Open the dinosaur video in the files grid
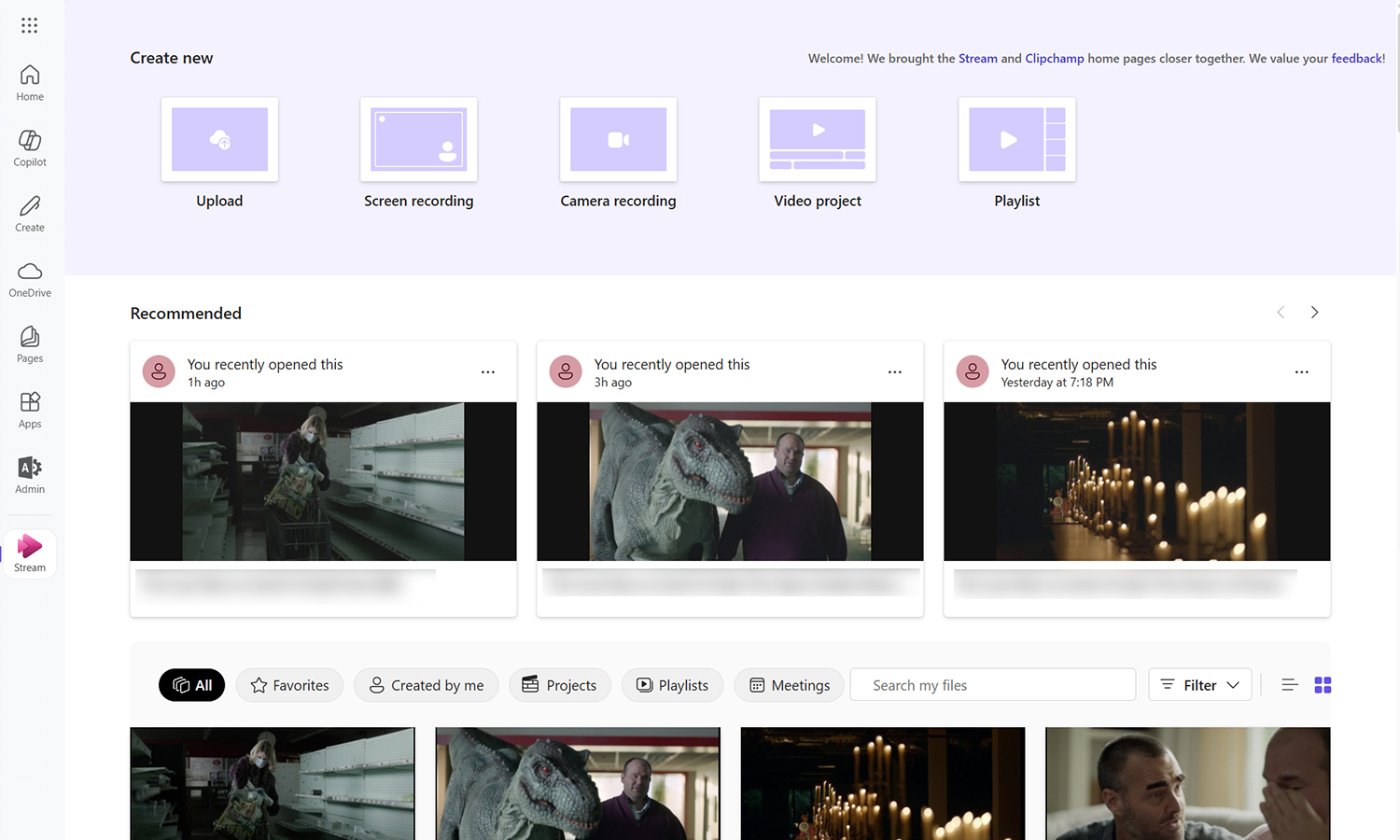This screenshot has width=1400, height=840. pyautogui.click(x=578, y=784)
